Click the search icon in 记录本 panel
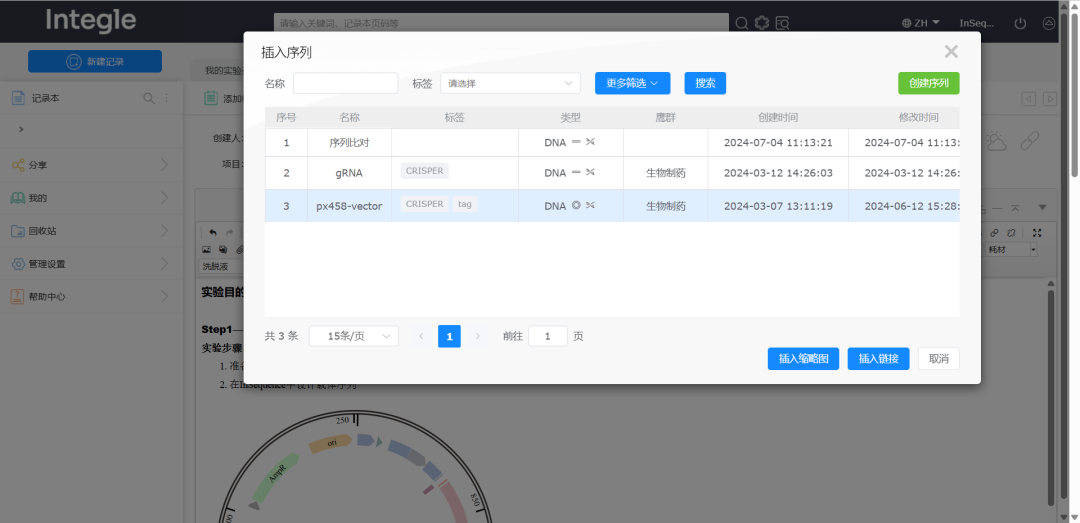 [148, 99]
